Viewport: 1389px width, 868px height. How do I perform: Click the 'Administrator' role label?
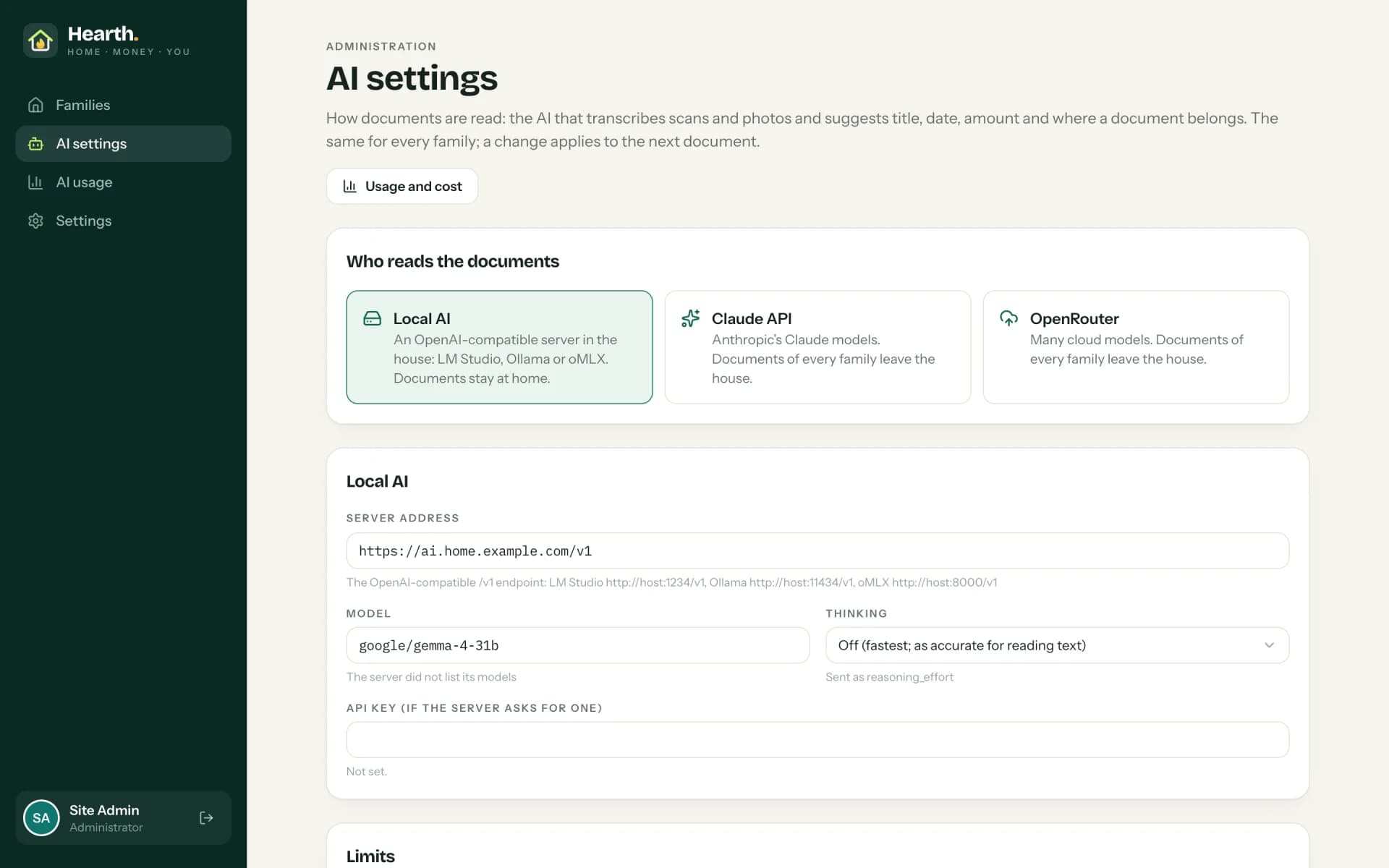(x=106, y=827)
